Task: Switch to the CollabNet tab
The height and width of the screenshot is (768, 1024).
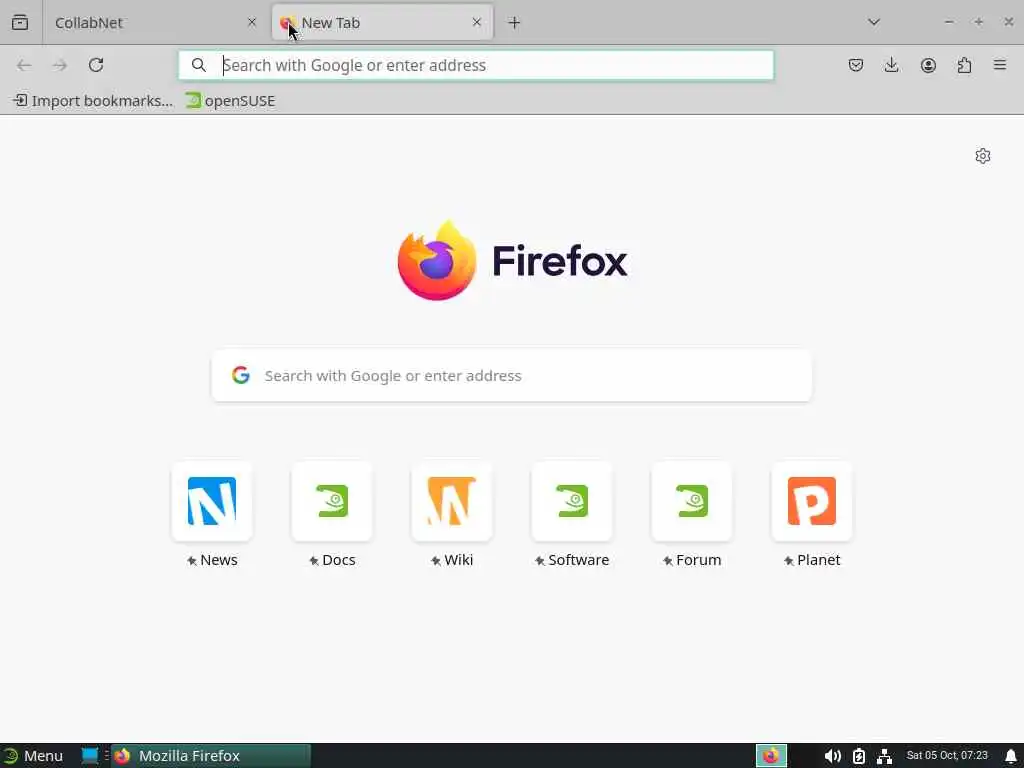Action: point(155,22)
